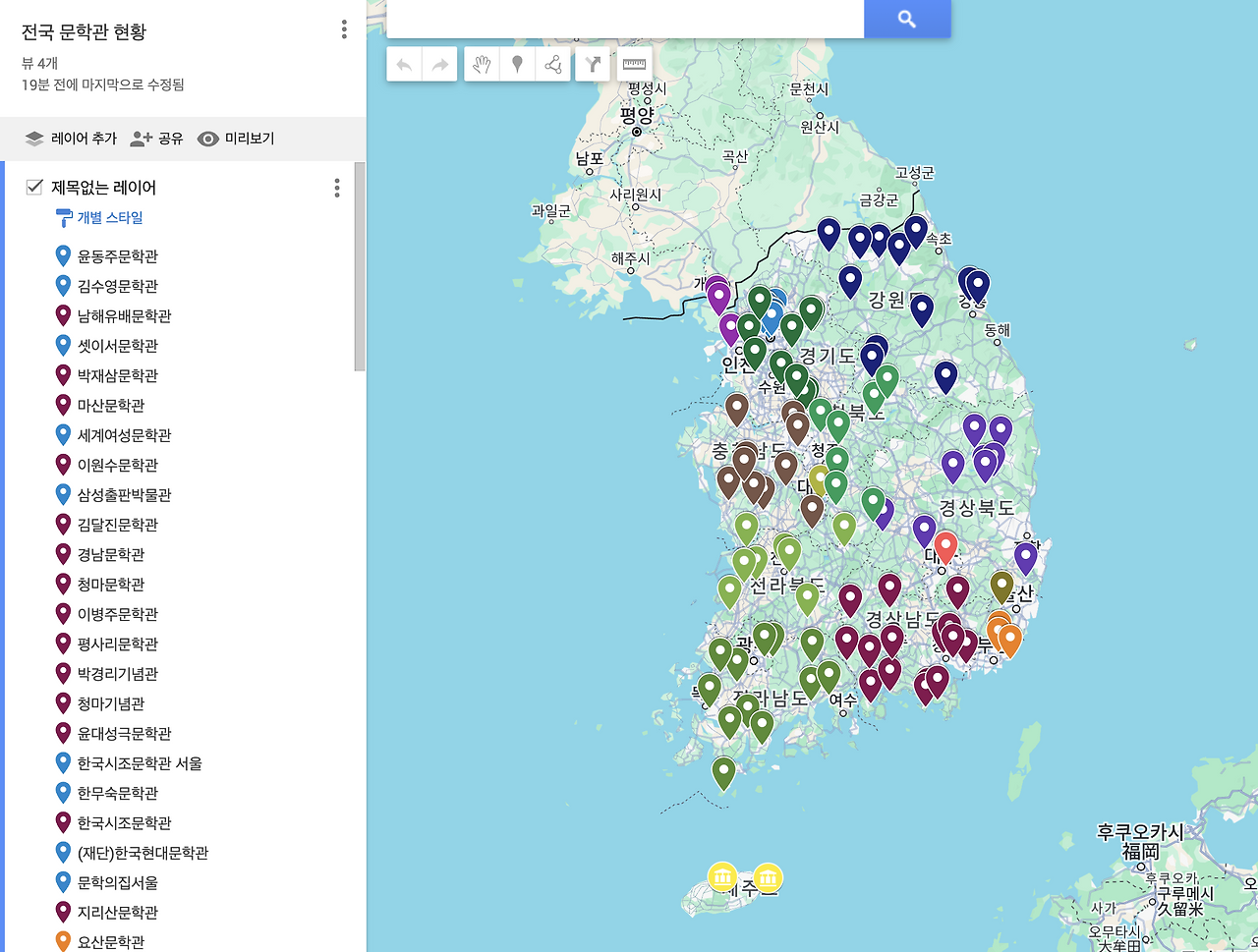Click the right yellow museum marker on Jeju
This screenshot has height=952, width=1258.
pos(768,876)
